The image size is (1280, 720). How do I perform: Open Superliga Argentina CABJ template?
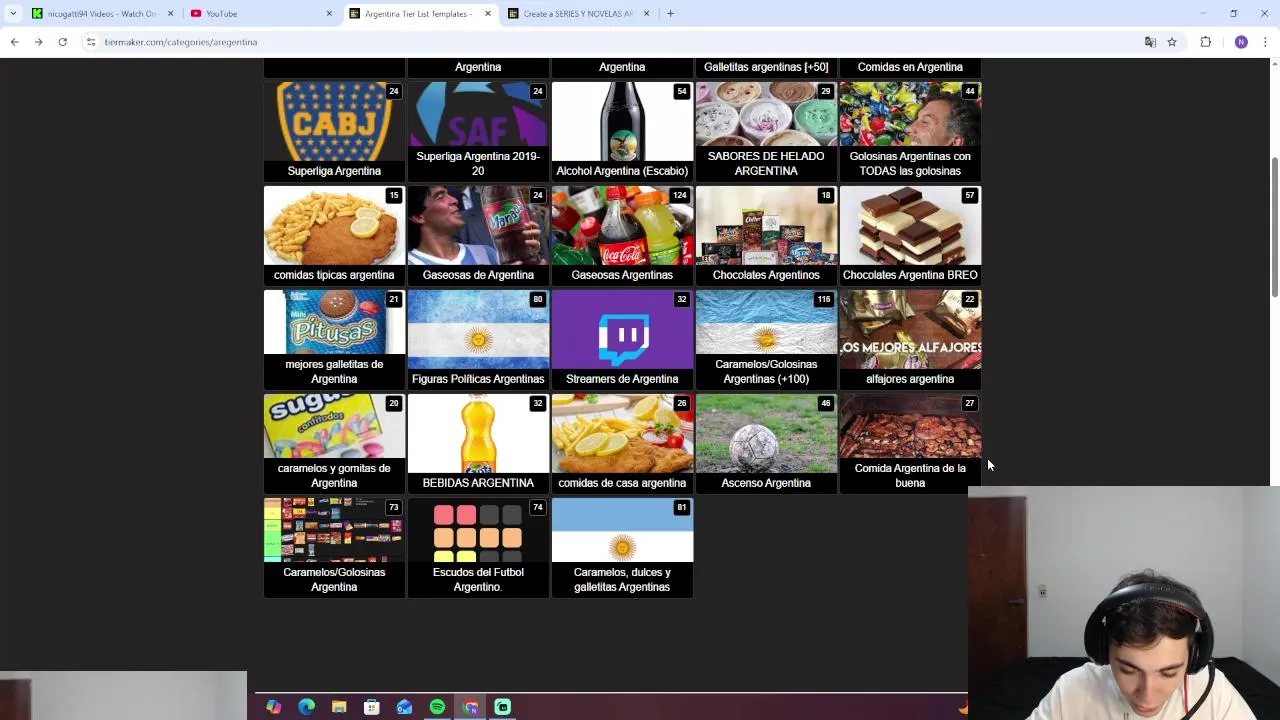coord(334,131)
